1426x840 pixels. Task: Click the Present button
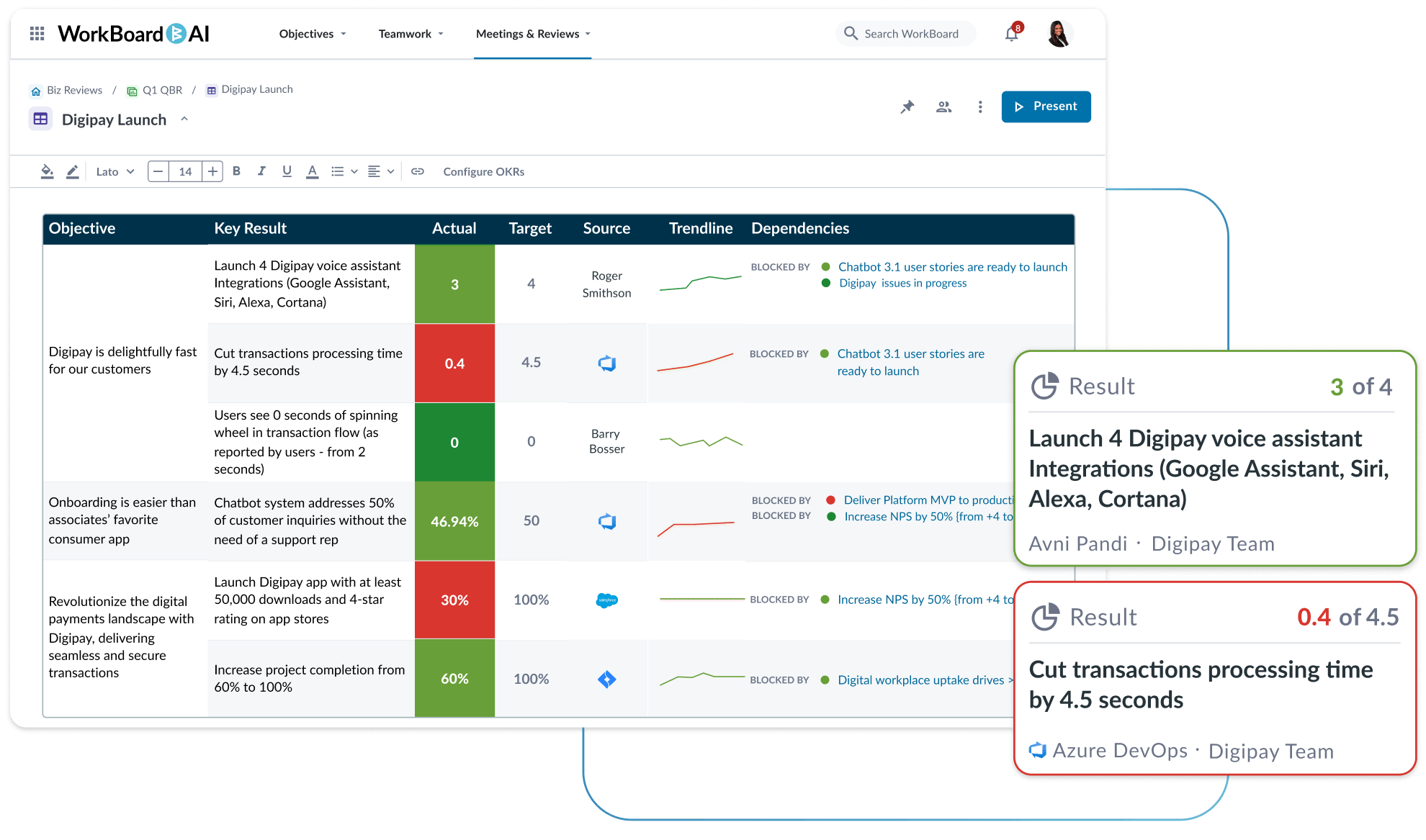tap(1046, 107)
